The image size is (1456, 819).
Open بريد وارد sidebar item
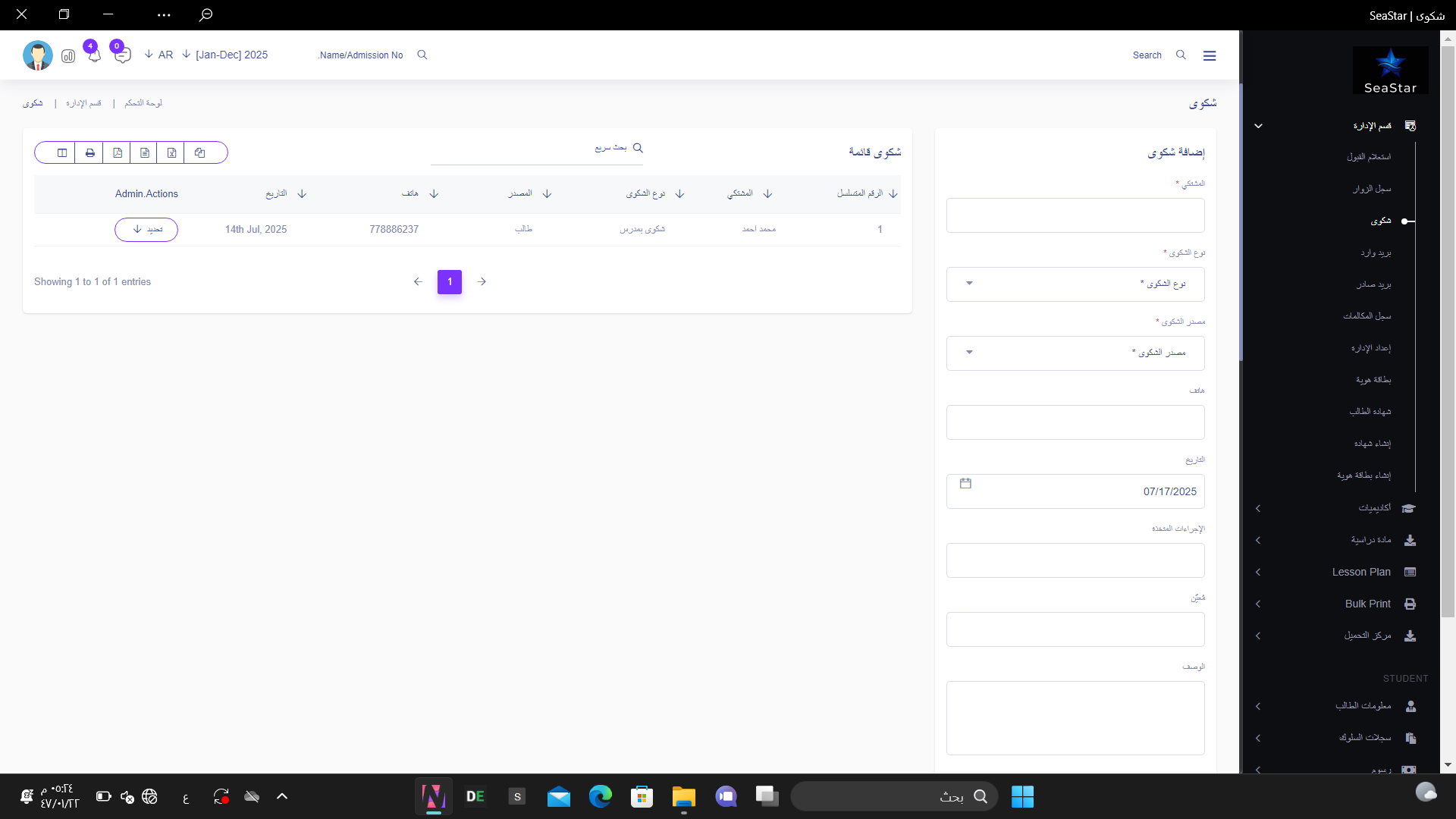(1376, 253)
